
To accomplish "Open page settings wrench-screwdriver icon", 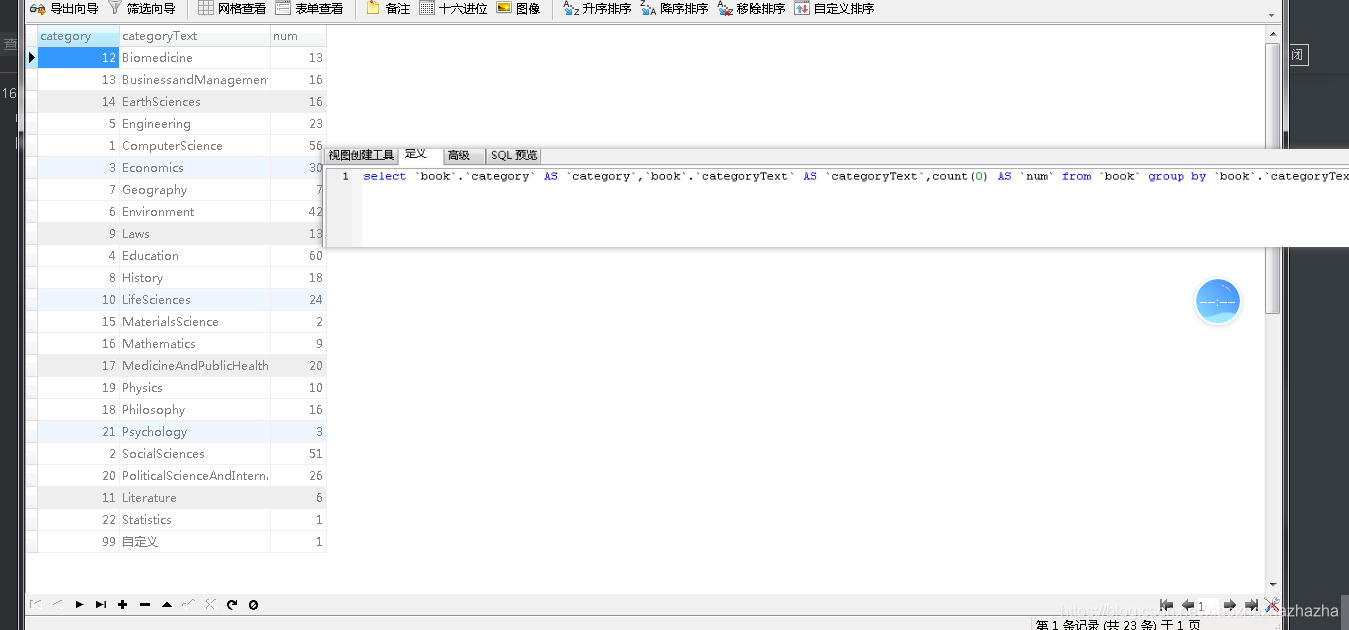I will [1272, 605].
